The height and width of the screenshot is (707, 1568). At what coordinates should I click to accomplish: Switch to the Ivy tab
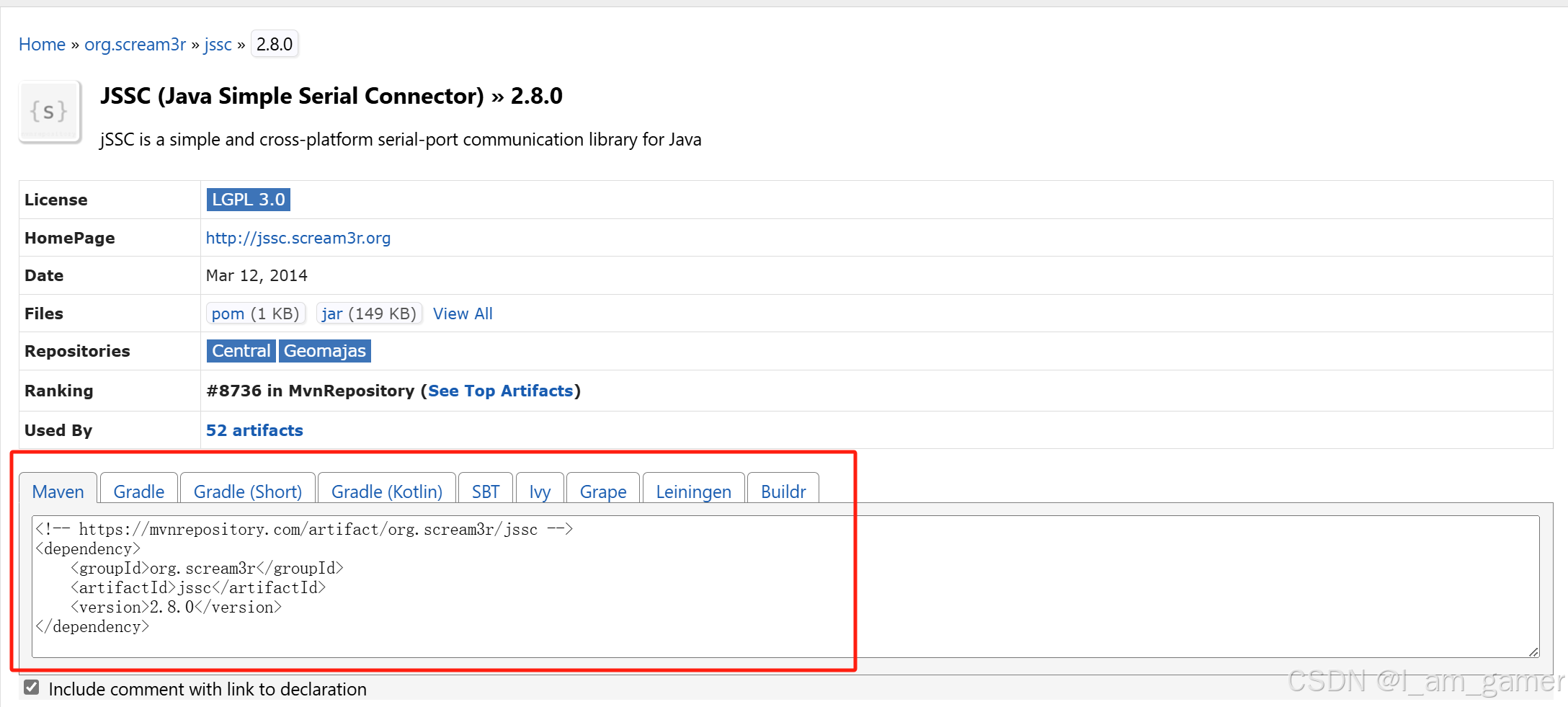point(540,489)
